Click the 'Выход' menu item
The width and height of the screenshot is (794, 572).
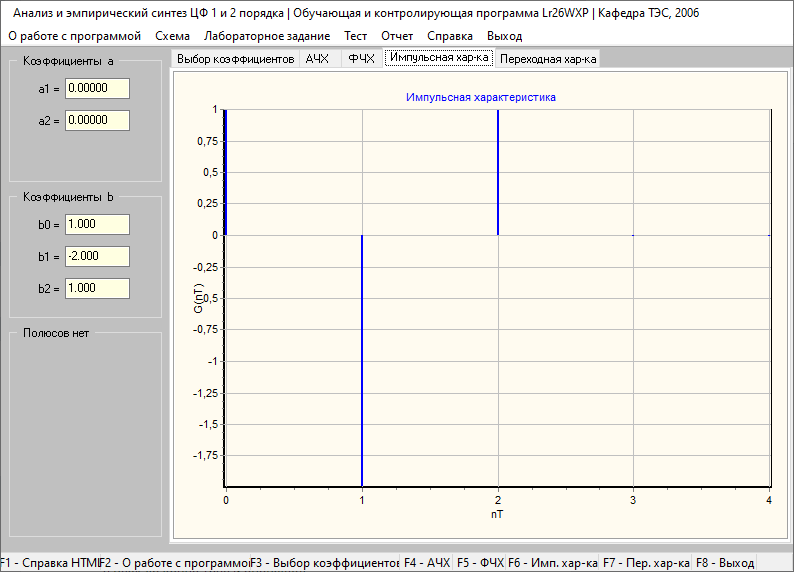click(504, 36)
